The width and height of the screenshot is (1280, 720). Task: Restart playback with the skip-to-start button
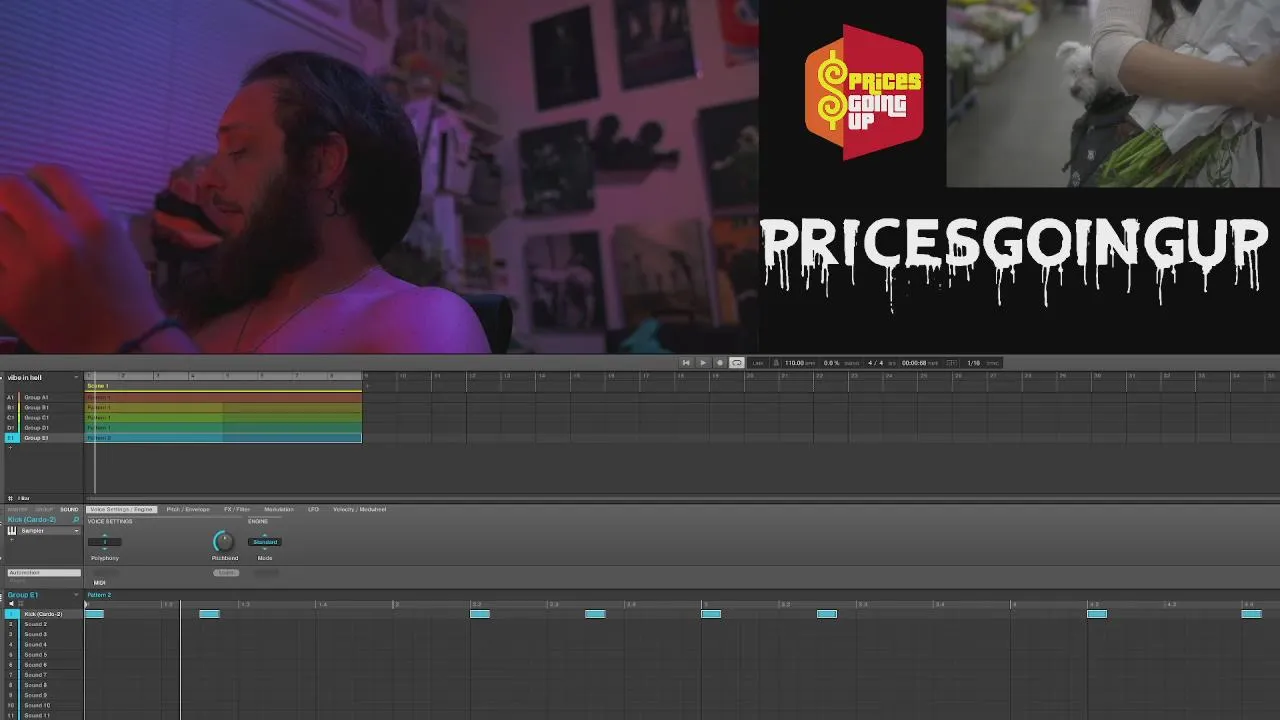pos(686,363)
